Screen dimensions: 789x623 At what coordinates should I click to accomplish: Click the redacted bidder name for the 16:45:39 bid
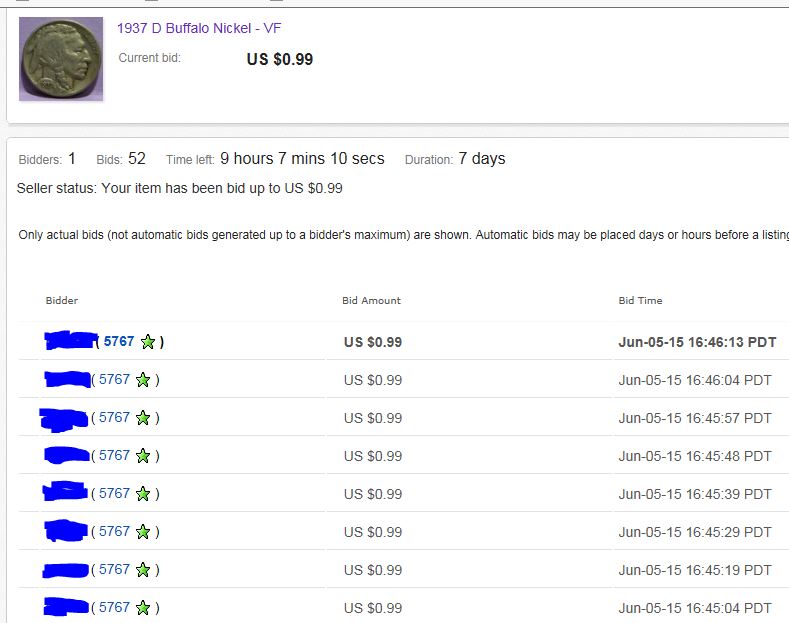click(x=65, y=492)
